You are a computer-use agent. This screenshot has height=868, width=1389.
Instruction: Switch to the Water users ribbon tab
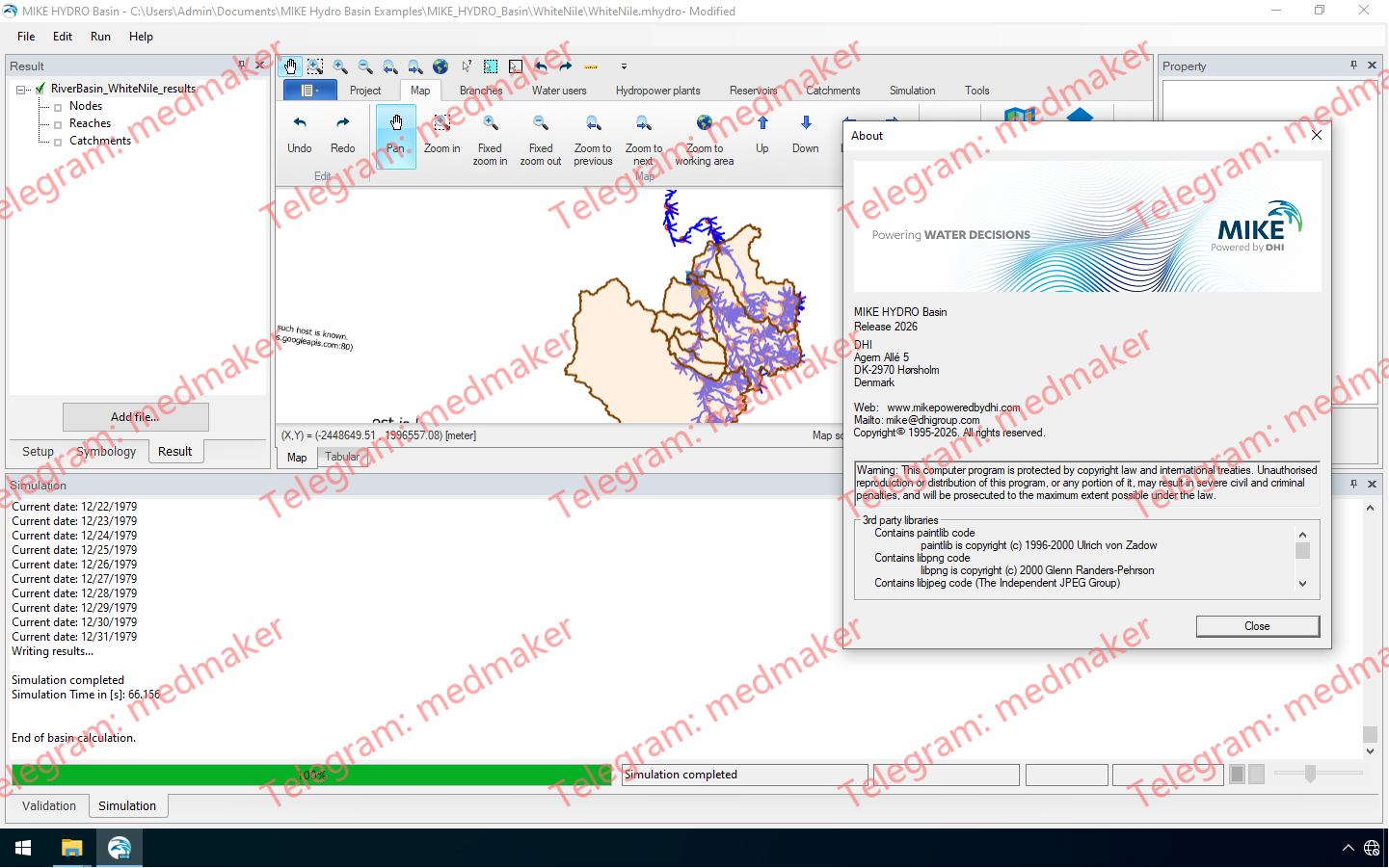559,90
